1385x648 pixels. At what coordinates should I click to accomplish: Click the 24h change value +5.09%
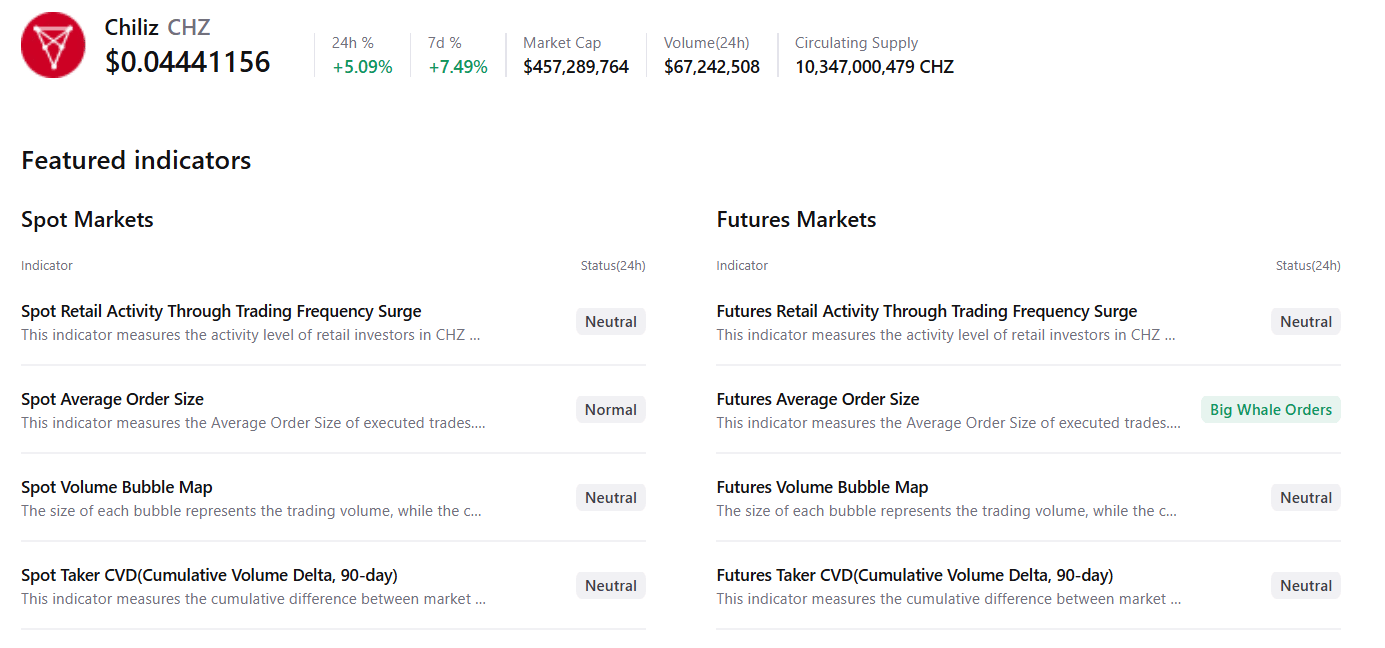[362, 67]
